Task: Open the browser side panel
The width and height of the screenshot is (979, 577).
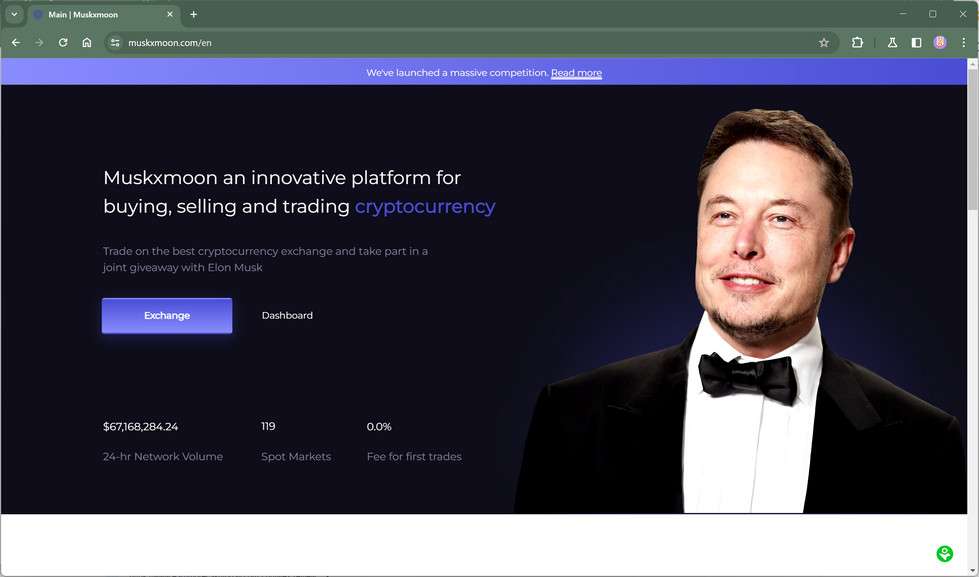Action: pos(916,43)
